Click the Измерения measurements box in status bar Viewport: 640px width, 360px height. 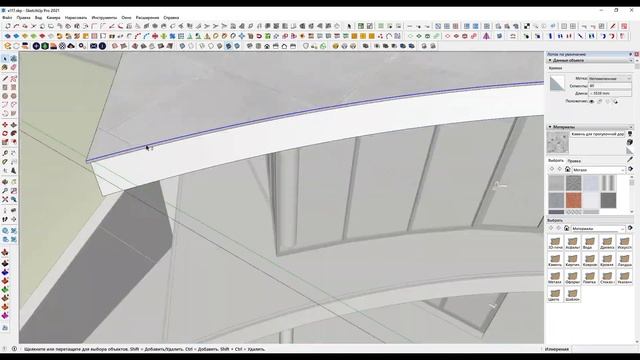(x=604, y=349)
